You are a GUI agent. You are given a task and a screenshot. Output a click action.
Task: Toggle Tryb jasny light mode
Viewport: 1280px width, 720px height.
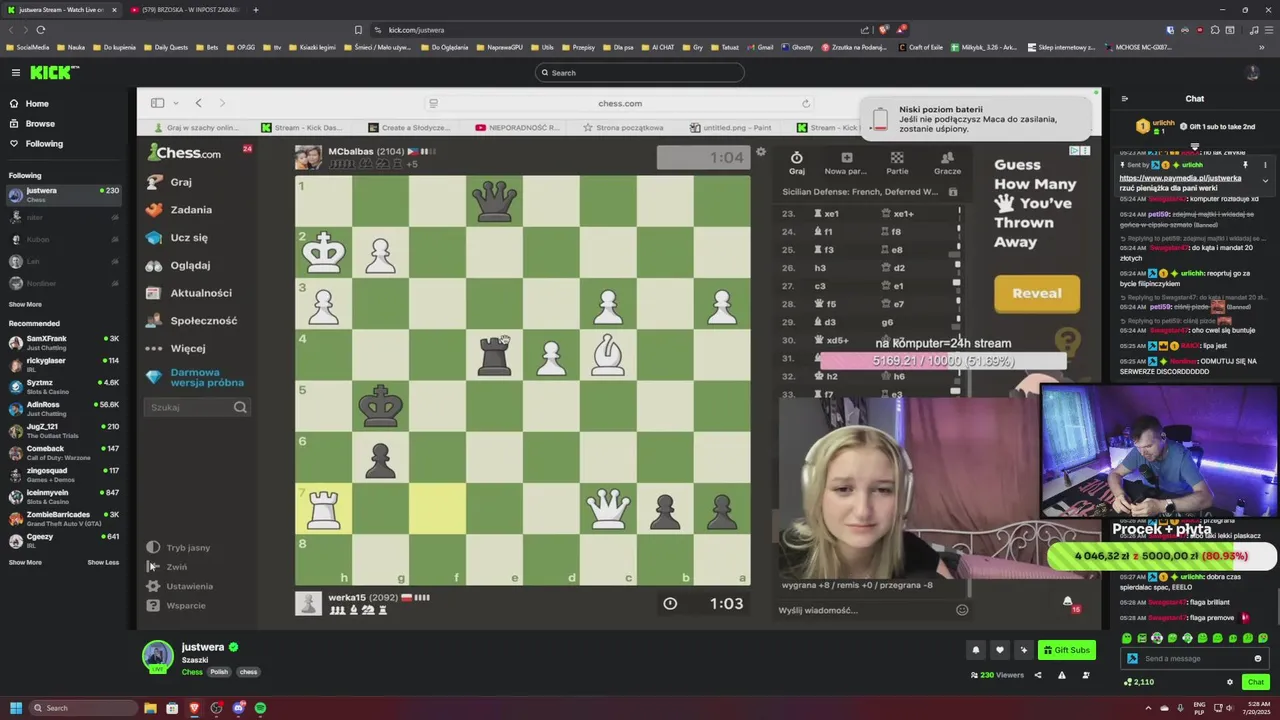point(188,548)
